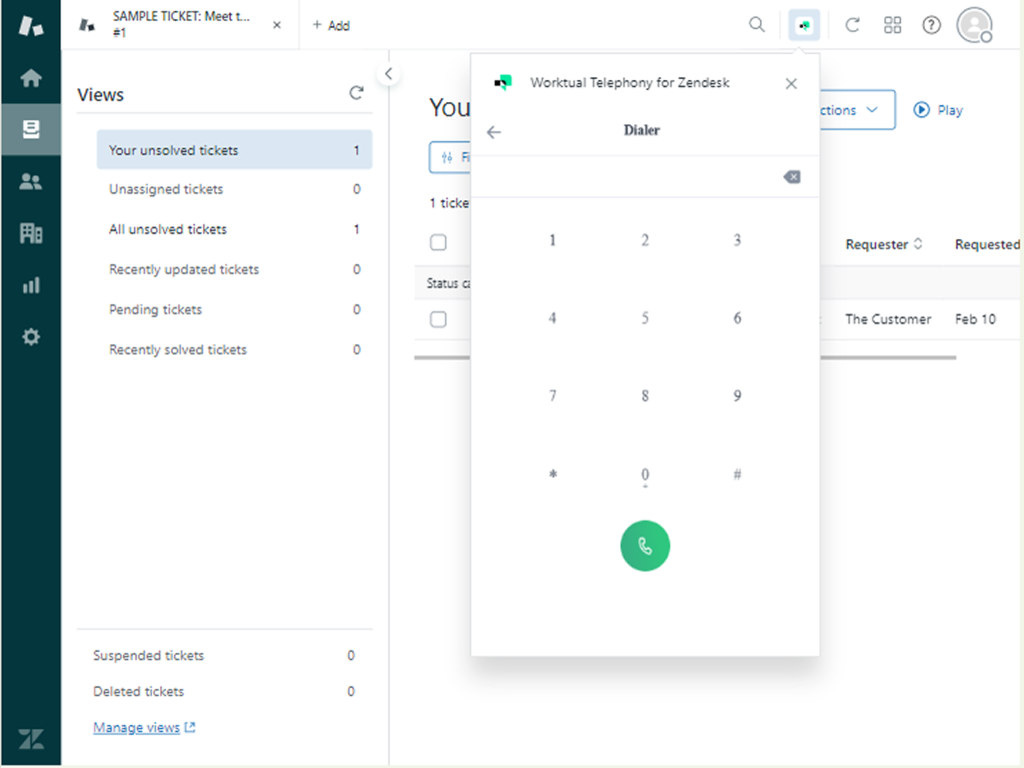Click the green call button in dialer
The height and width of the screenshot is (768, 1024).
[x=645, y=547]
